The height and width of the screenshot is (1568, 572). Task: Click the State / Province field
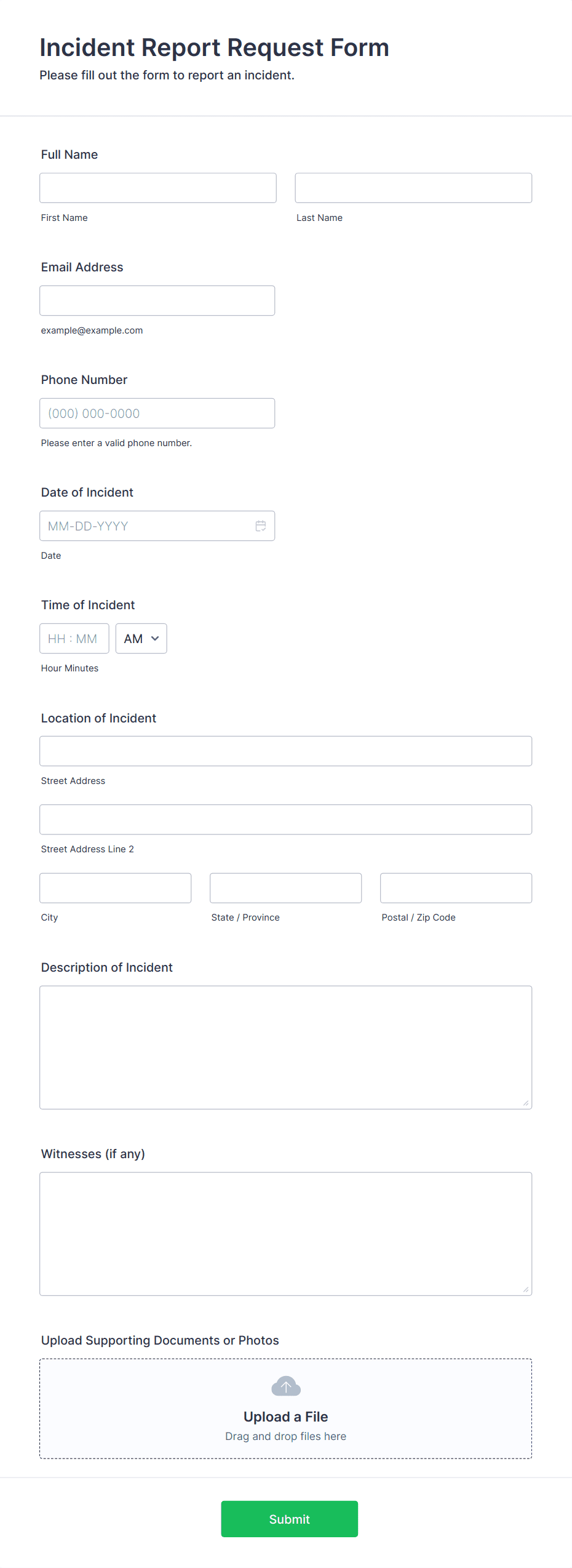click(286, 888)
